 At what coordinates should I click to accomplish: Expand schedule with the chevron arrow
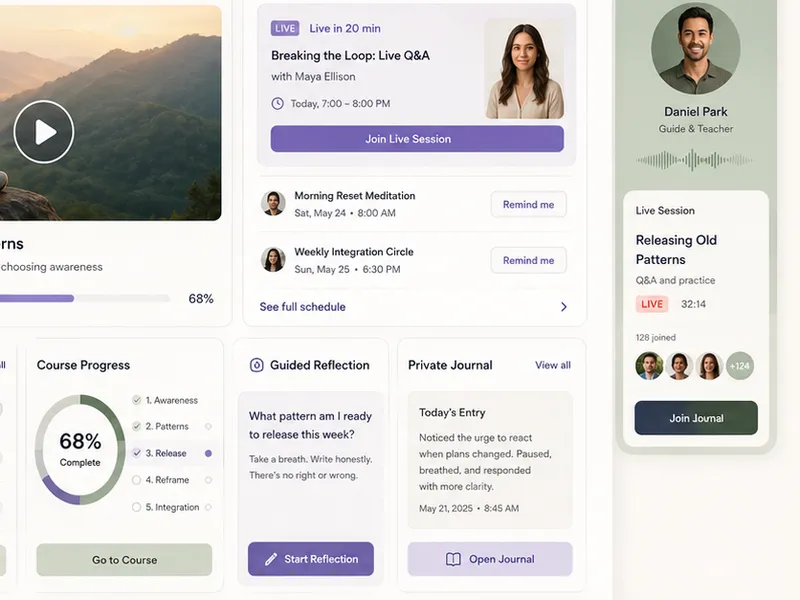pyautogui.click(x=564, y=307)
